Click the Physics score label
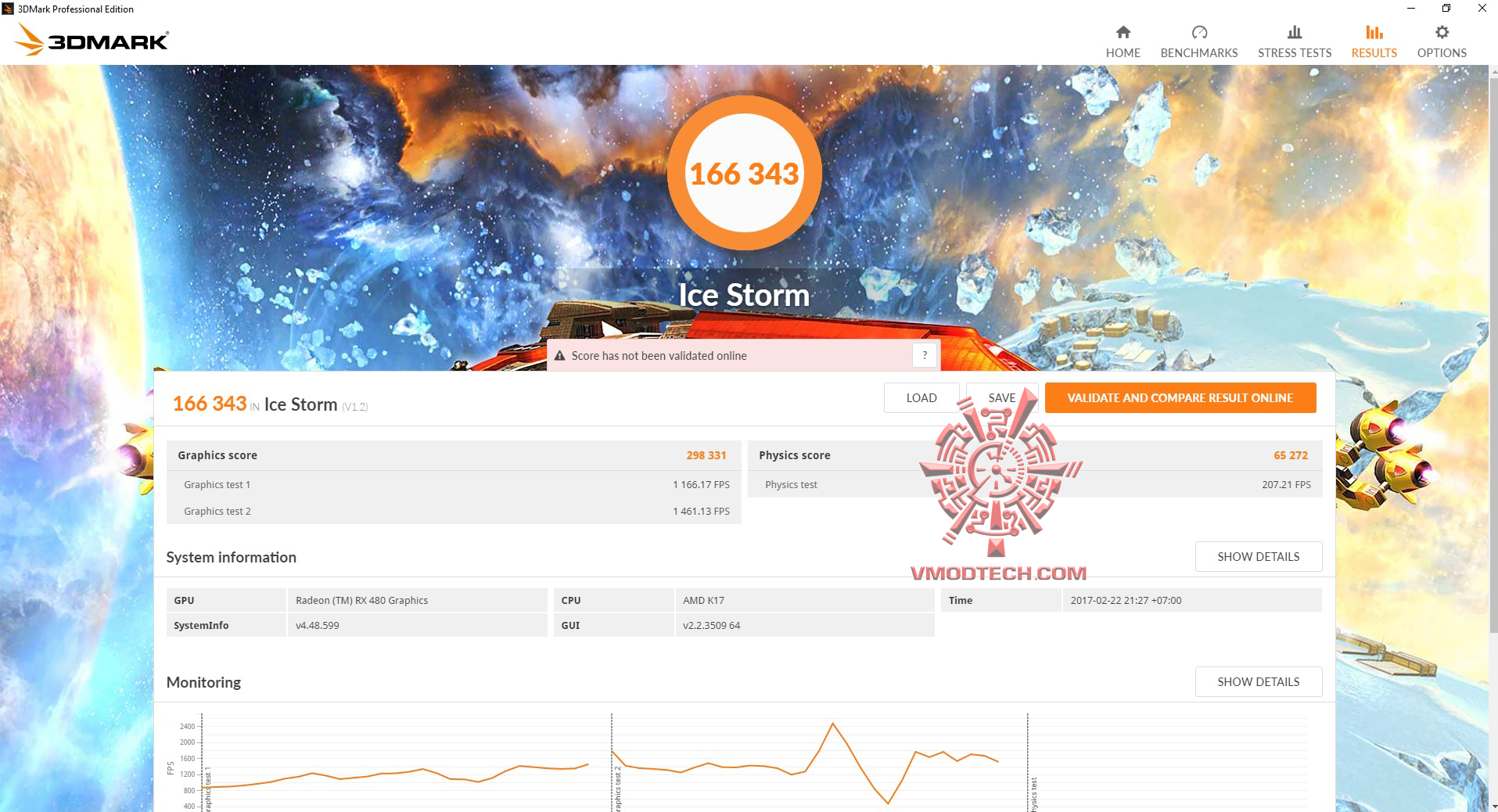The image size is (1498, 812). coord(795,455)
